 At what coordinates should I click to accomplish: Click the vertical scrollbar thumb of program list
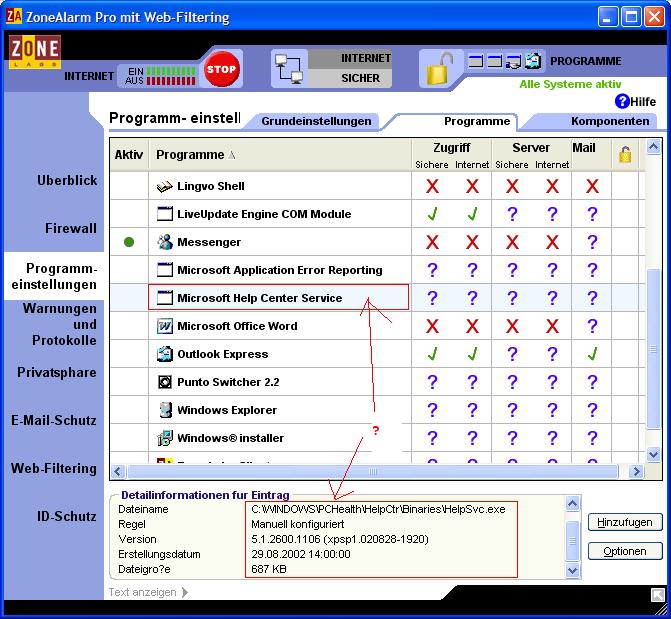point(653,348)
